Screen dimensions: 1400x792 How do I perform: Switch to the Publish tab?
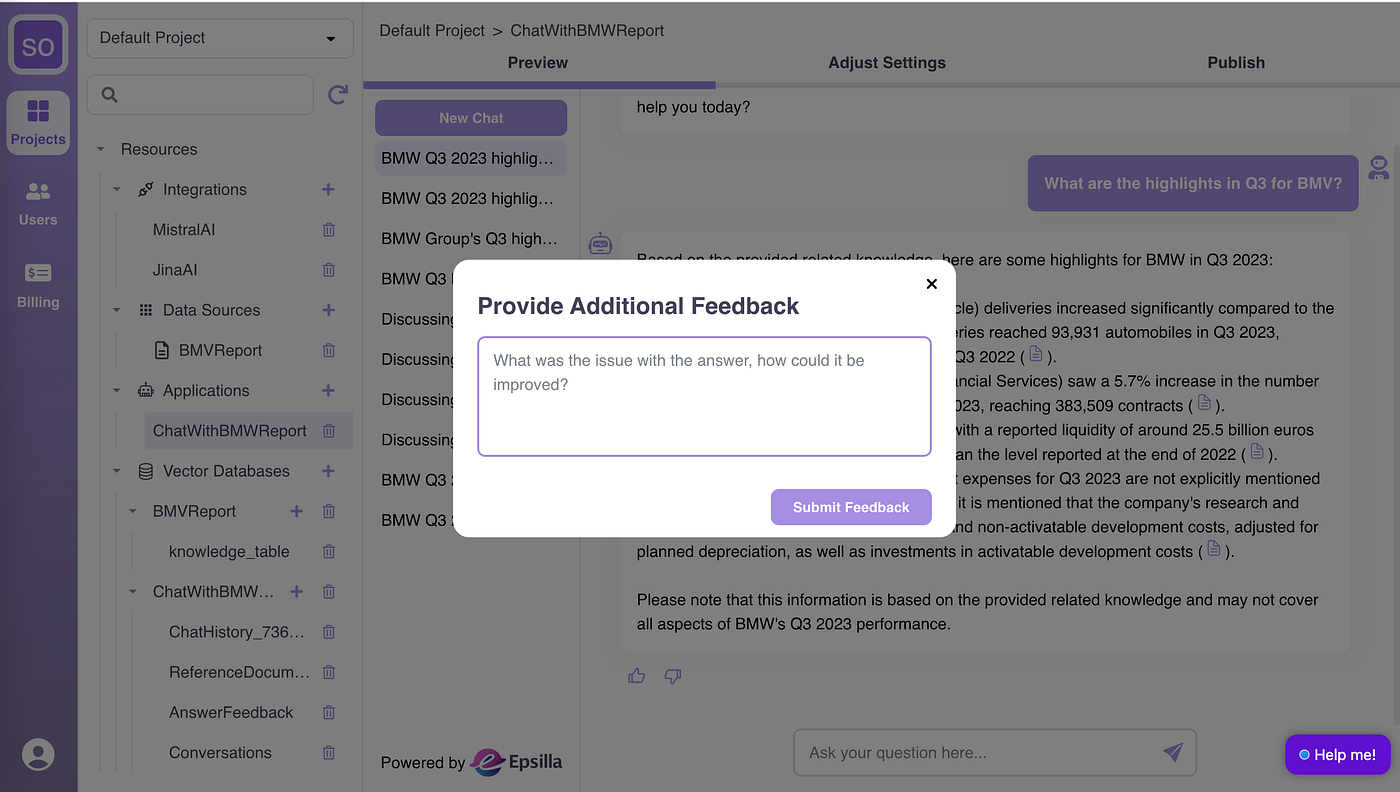1236,62
